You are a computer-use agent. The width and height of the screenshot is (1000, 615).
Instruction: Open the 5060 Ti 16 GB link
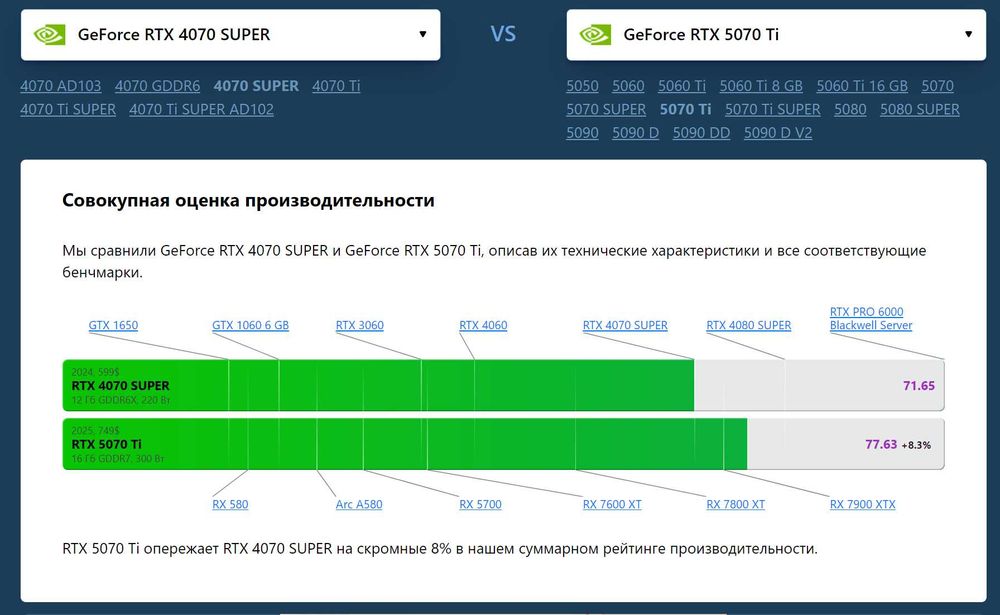pyautogui.click(x=862, y=86)
